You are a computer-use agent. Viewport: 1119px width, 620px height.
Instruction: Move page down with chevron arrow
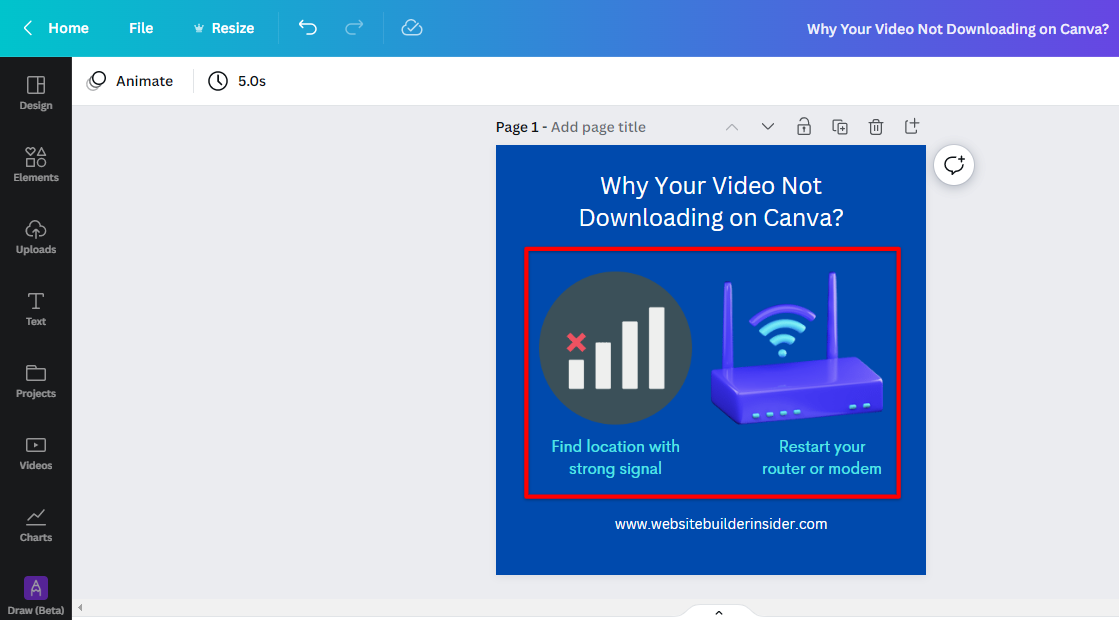pyautogui.click(x=768, y=127)
